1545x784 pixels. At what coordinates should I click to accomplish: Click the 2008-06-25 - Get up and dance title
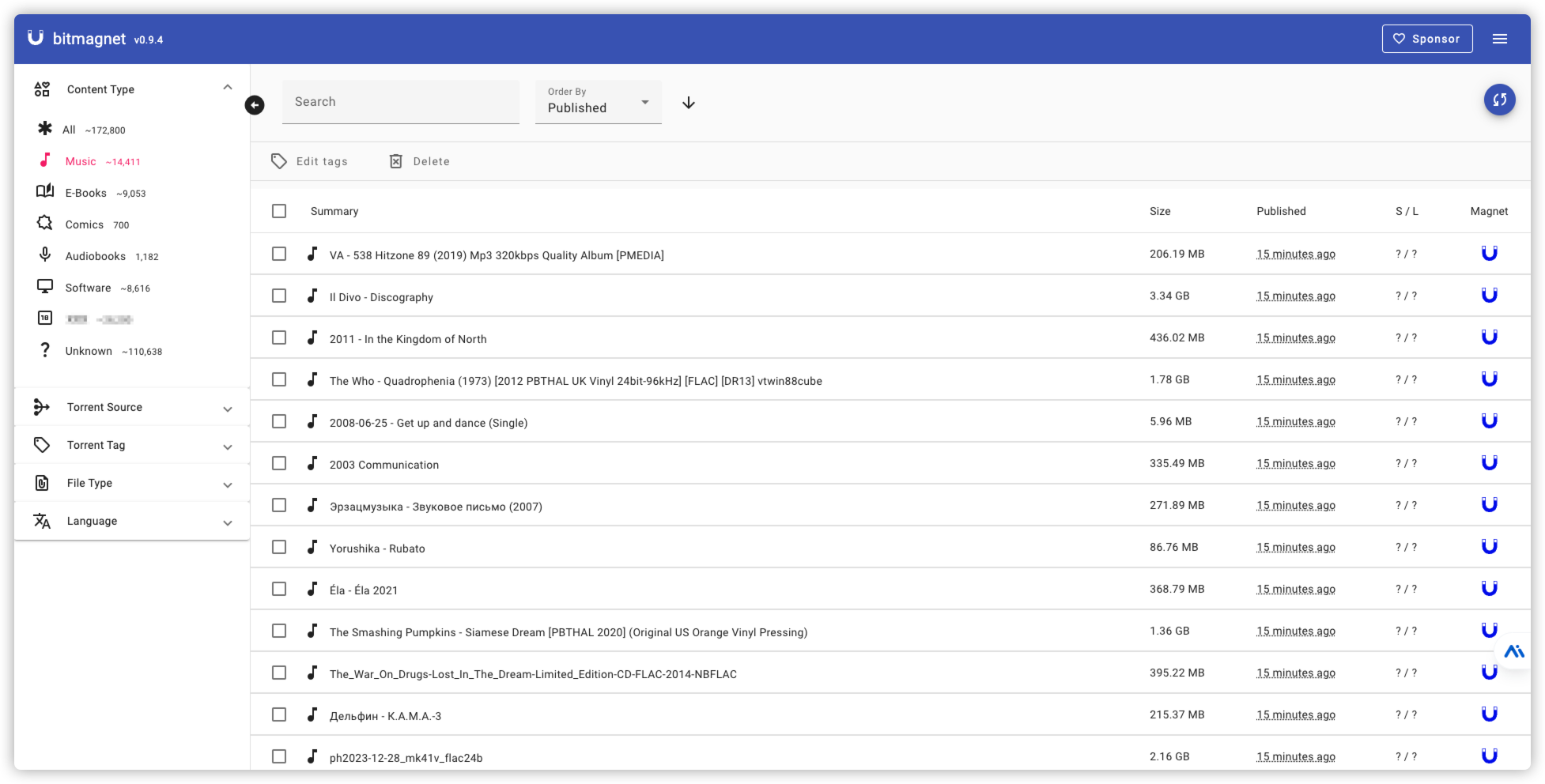click(429, 423)
